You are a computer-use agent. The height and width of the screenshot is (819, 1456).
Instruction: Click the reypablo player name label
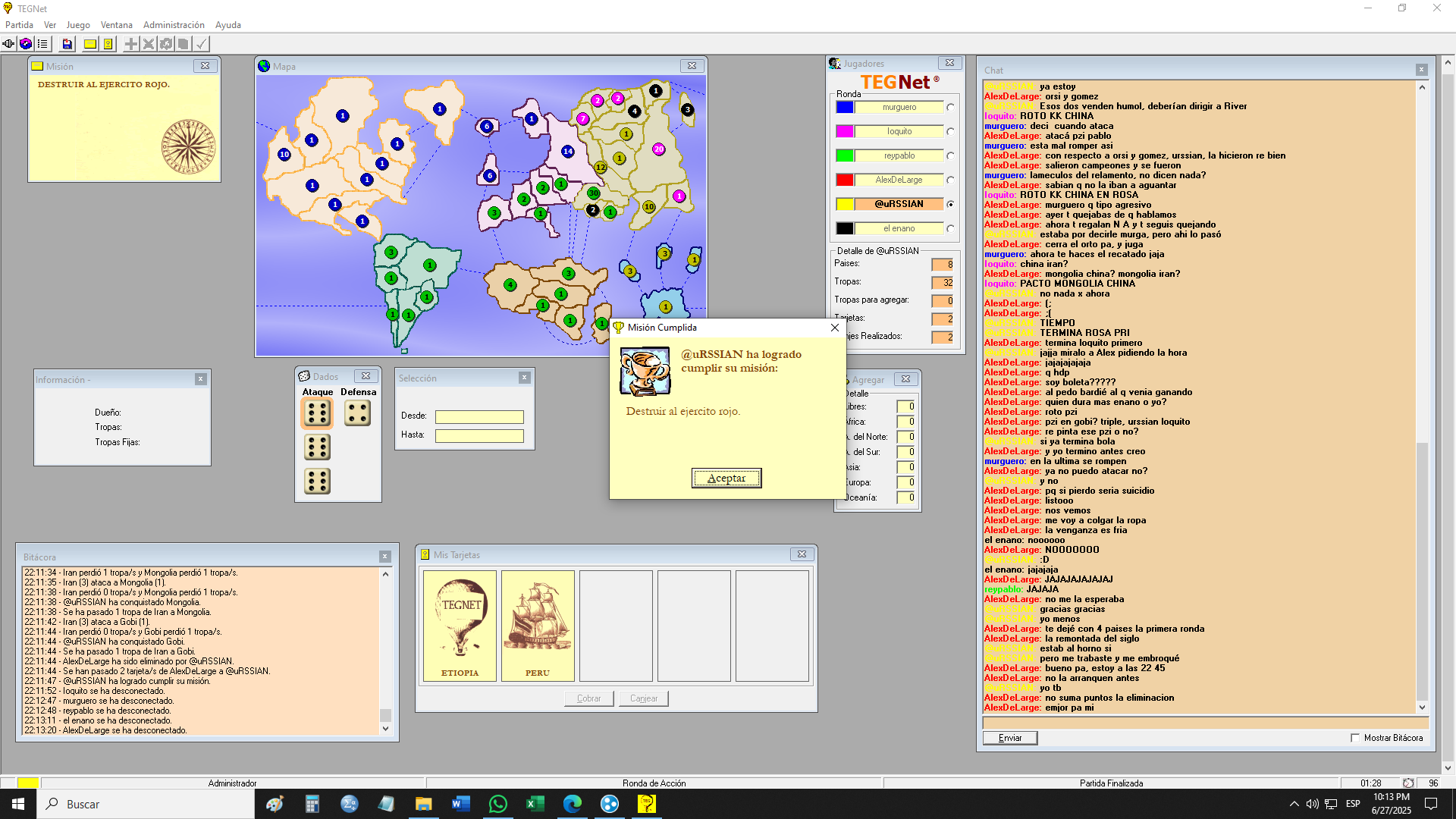[899, 156]
